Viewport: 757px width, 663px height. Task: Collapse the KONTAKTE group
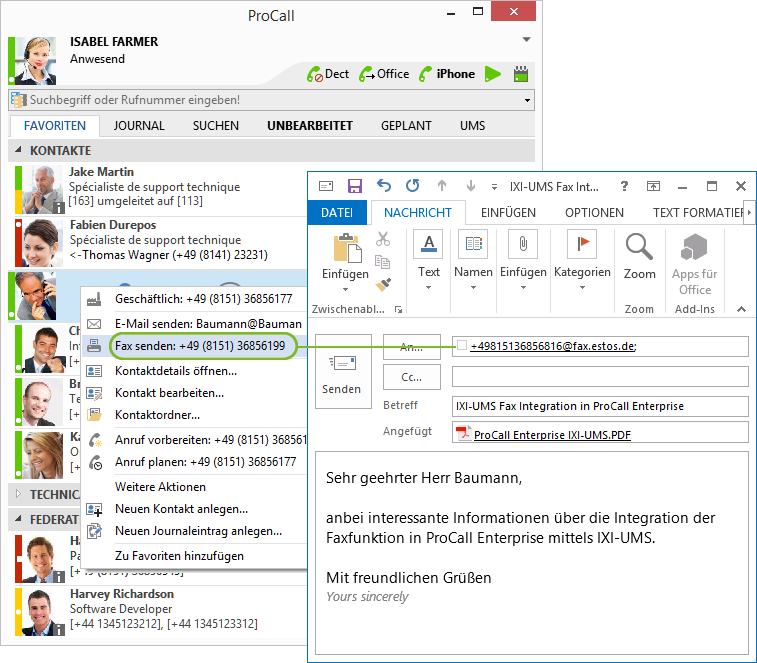[18, 150]
